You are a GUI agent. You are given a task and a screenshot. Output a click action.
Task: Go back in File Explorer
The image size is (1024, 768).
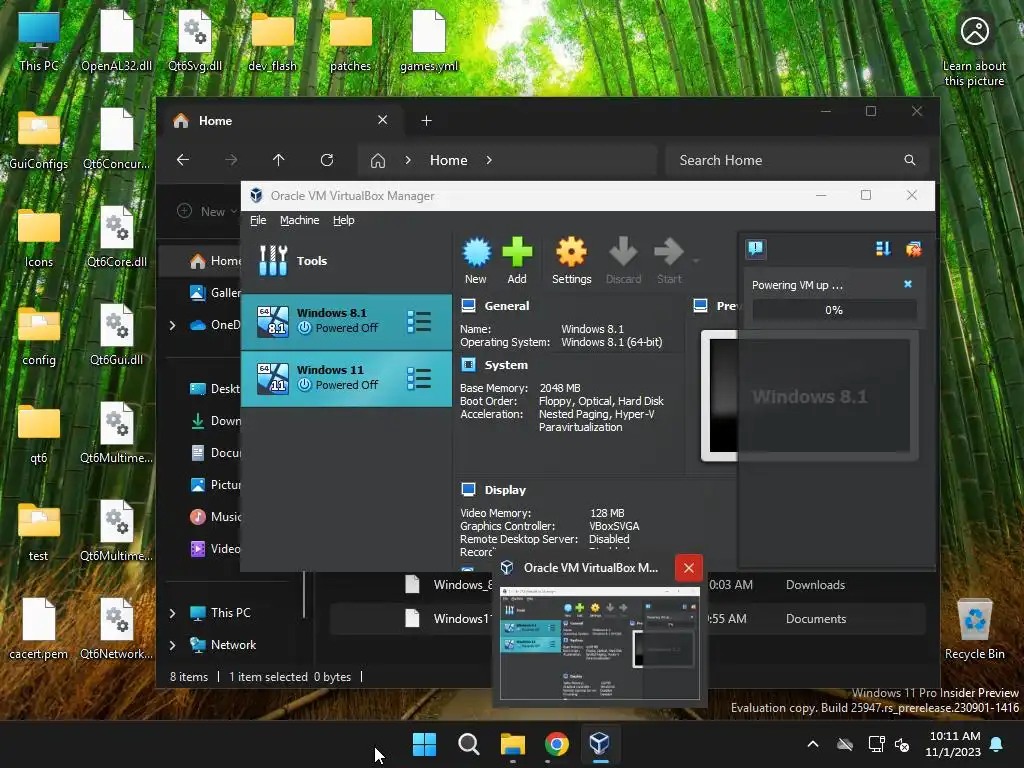[x=183, y=160]
